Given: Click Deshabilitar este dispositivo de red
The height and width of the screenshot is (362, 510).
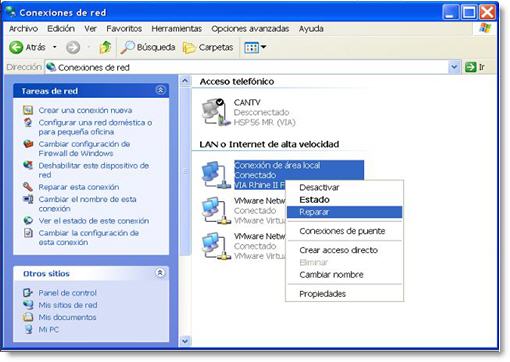Looking at the screenshot, I should click(94, 170).
